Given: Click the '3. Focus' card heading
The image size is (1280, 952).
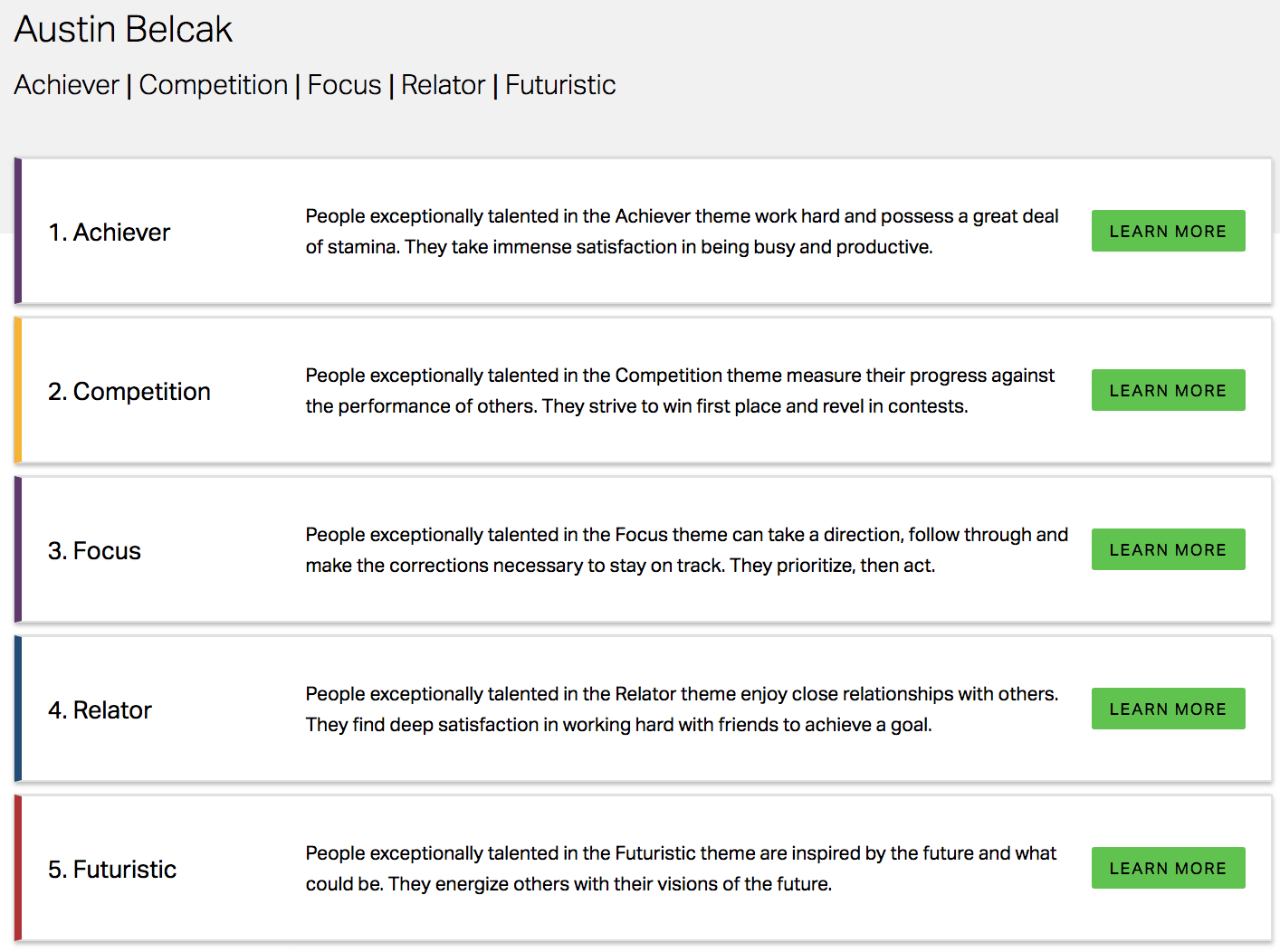Looking at the screenshot, I should point(94,551).
